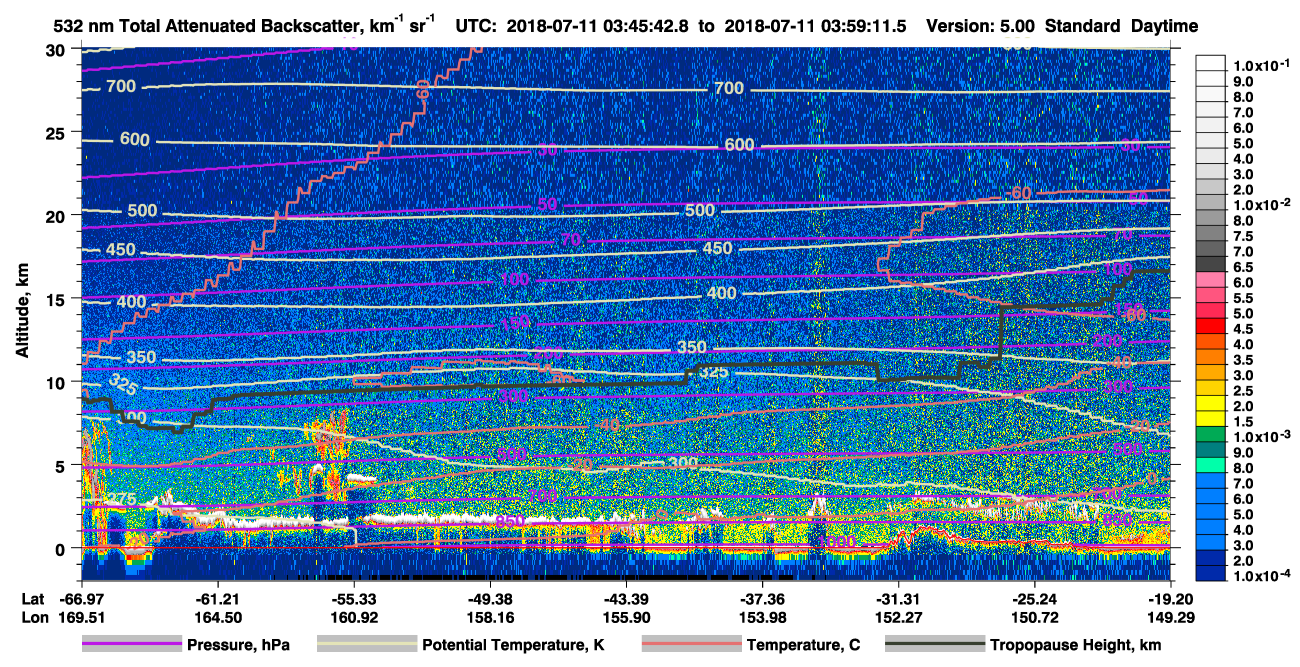Select the 'Potential Temperature, K' legend label
Screen dimensions: 1300x667
coord(513,645)
